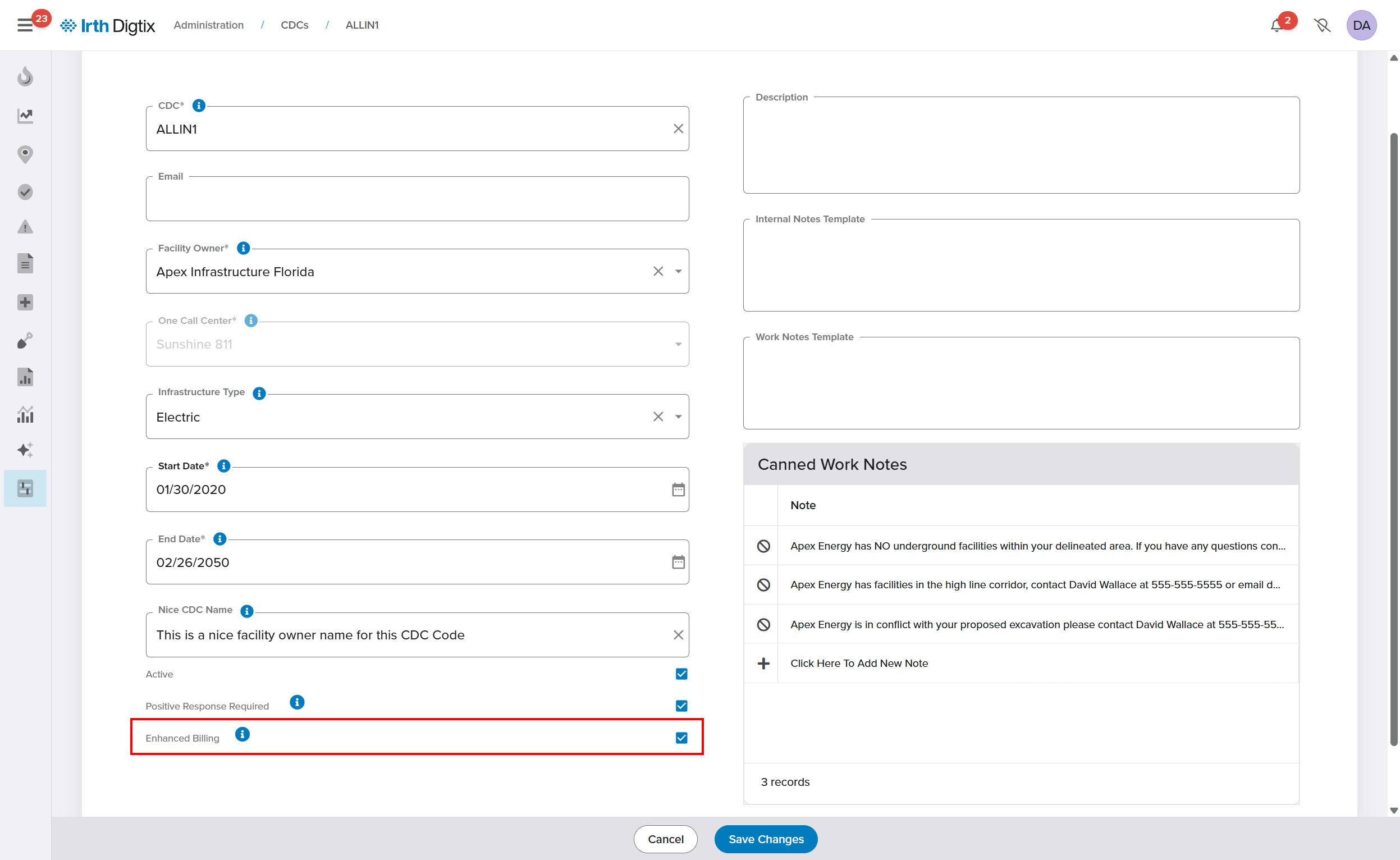Navigate to Administration breadcrumb
Image resolution: width=1400 pixels, height=860 pixels.
pyautogui.click(x=209, y=25)
